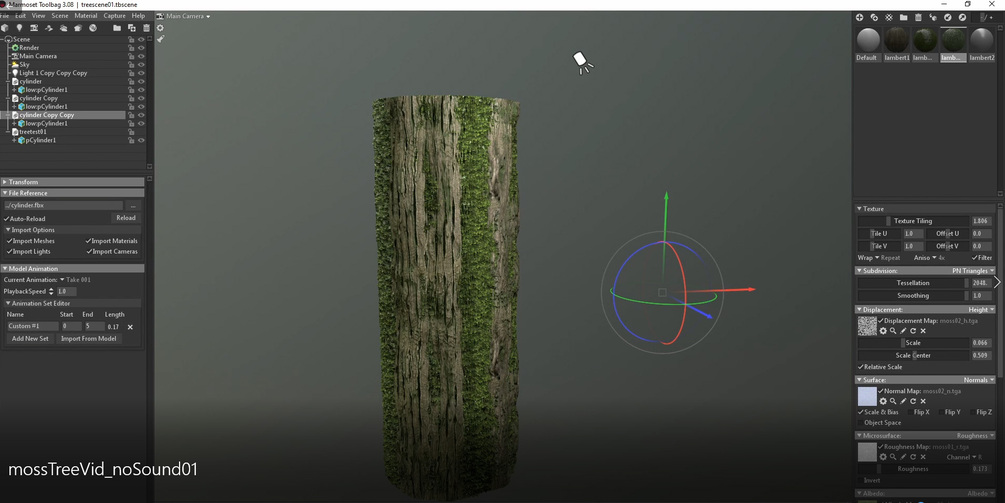1005x503 pixels.
Task: Click the flashlight icon under viewport settings
Action: point(160,39)
